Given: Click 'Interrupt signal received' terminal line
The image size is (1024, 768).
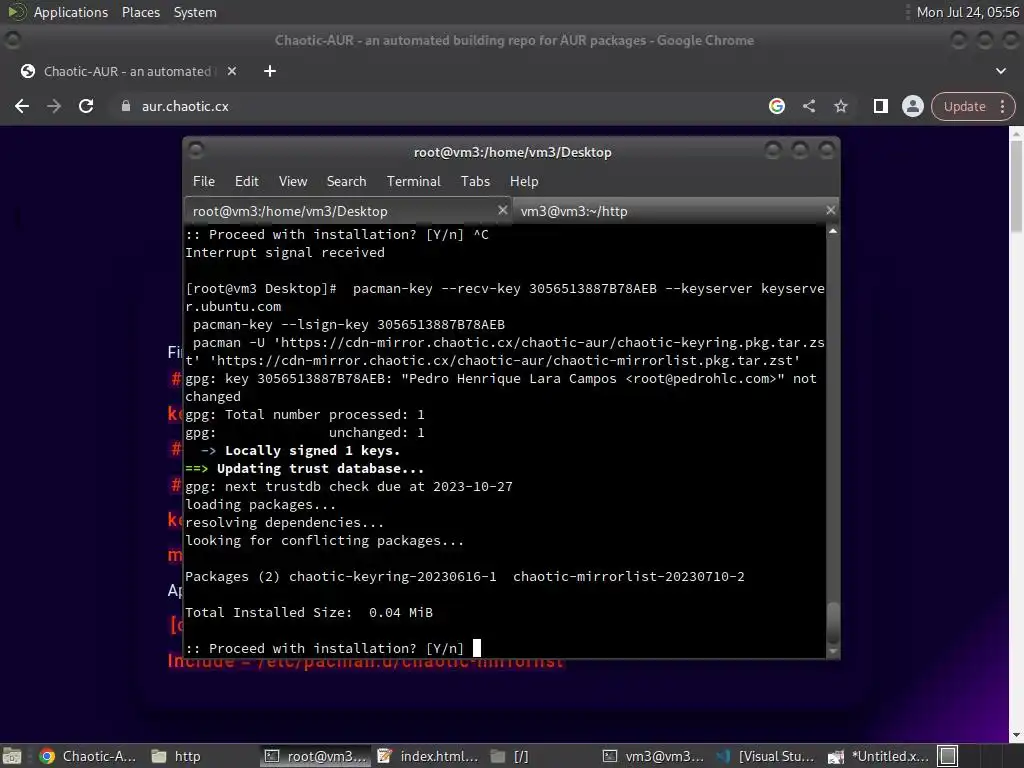Looking at the screenshot, I should (285, 253).
